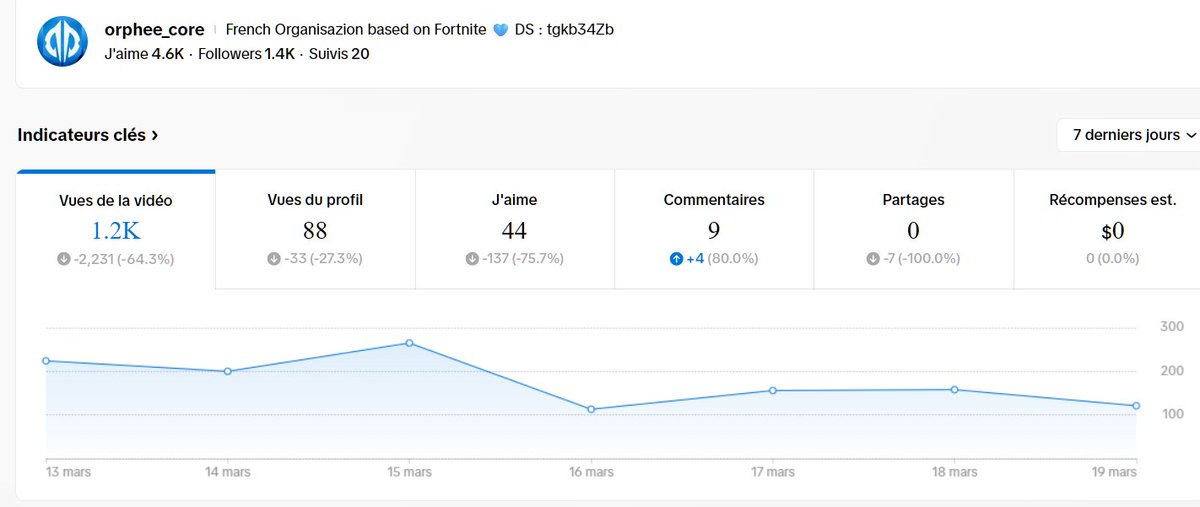Click the 9 comments value

714,231
